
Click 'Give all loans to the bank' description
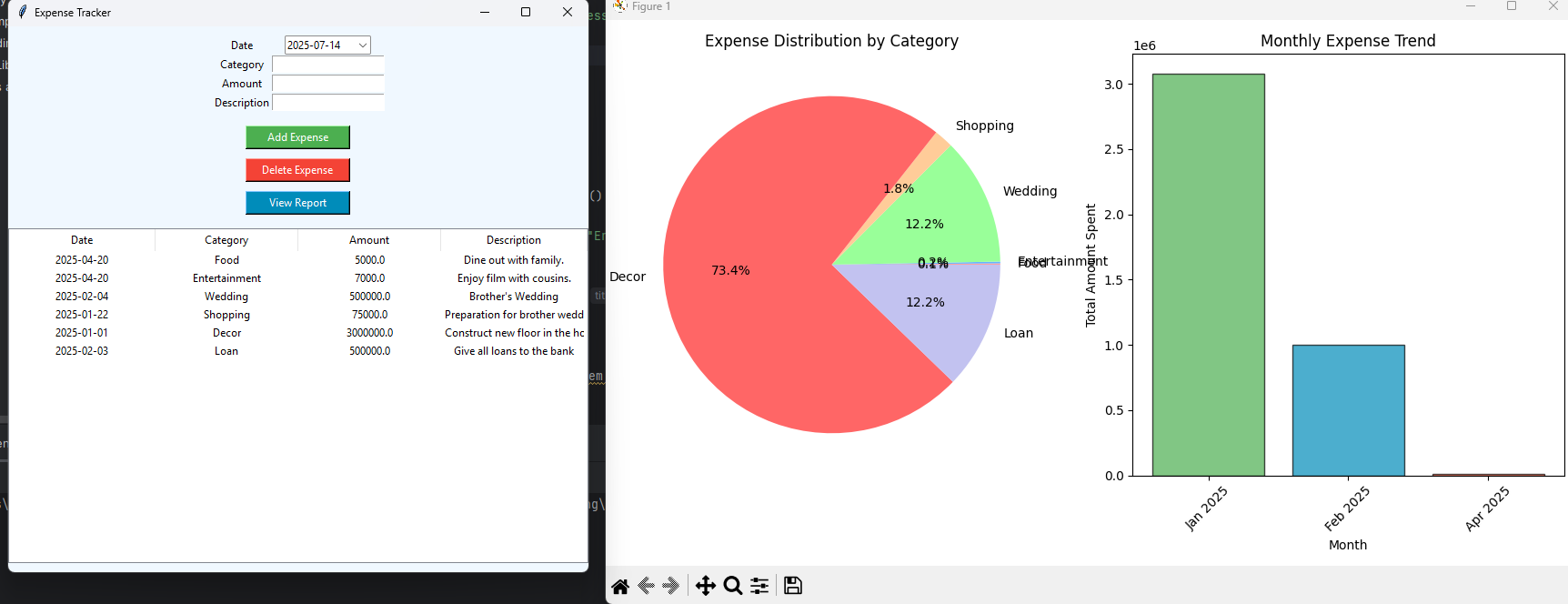(x=514, y=351)
